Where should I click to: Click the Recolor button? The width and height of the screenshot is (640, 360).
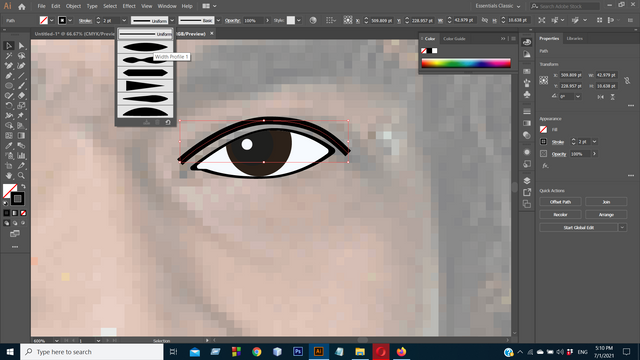tap(560, 214)
